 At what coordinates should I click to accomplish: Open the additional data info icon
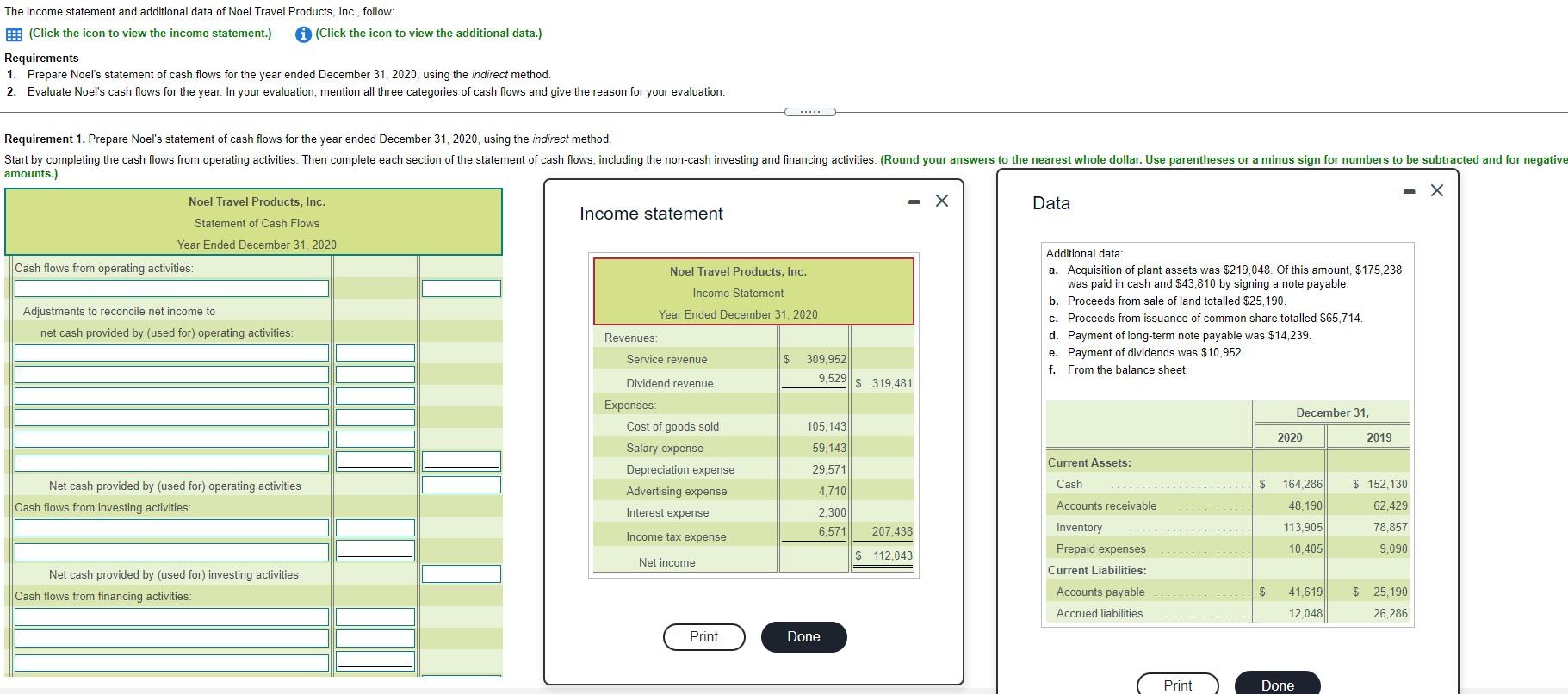(302, 34)
